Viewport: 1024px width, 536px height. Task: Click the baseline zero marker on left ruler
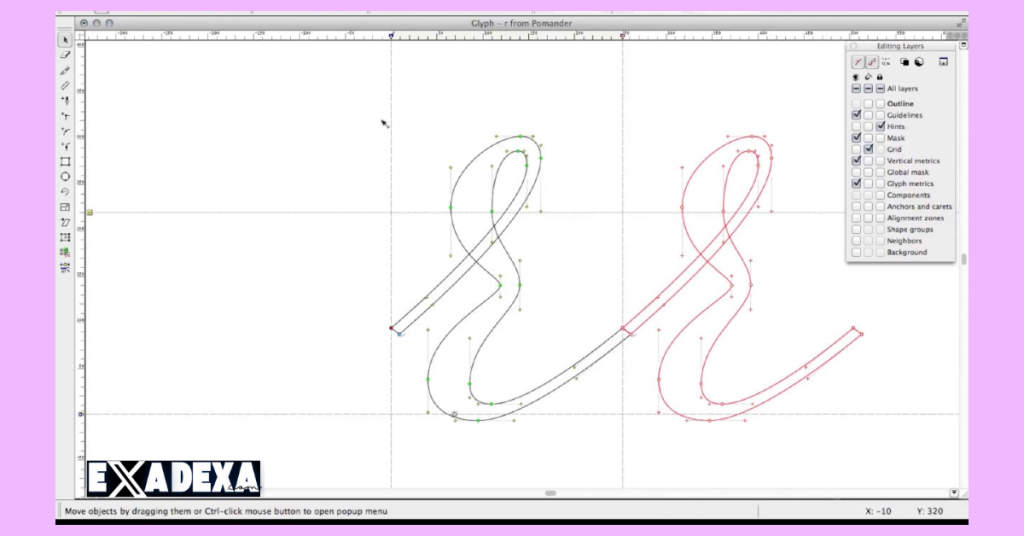81,414
